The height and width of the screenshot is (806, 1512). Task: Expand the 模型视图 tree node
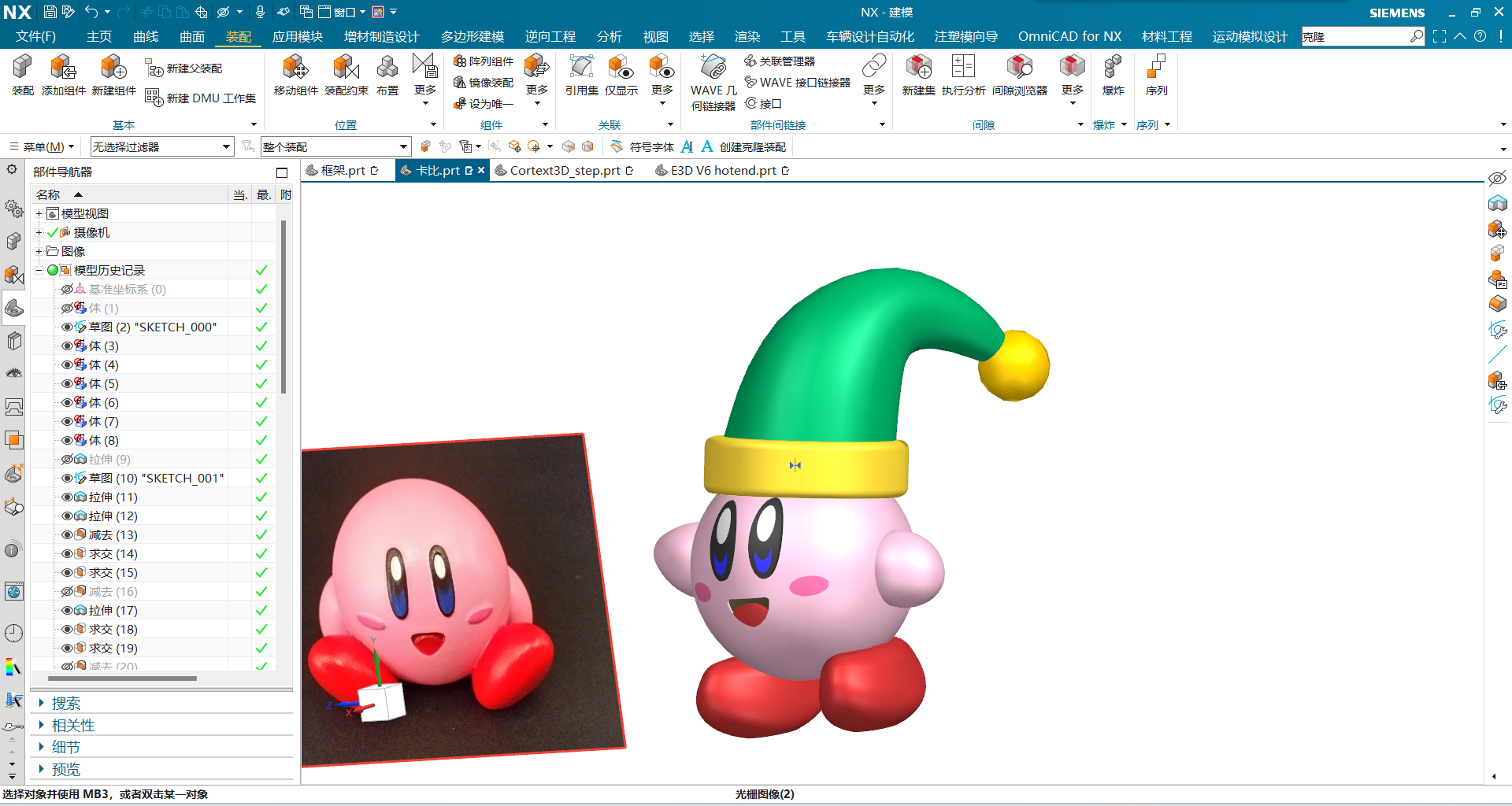tap(39, 214)
